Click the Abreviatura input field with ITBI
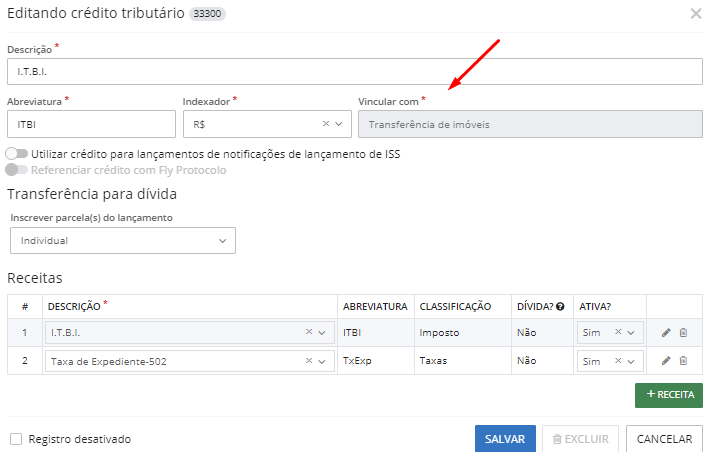 (x=91, y=124)
